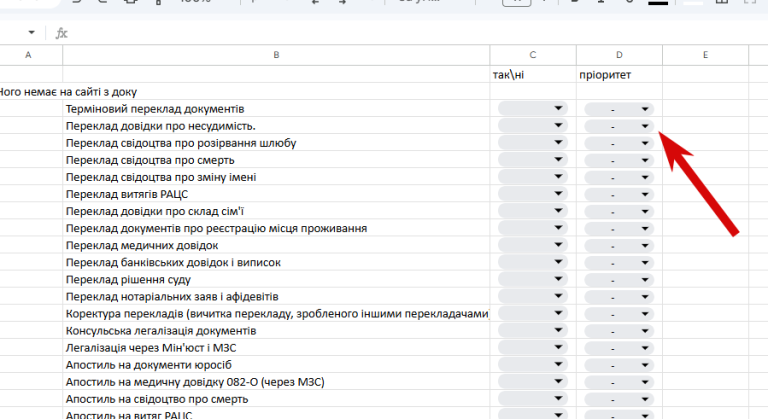
Task: Select cell 'Терміновий переклад документів'
Action: [x=276, y=108]
